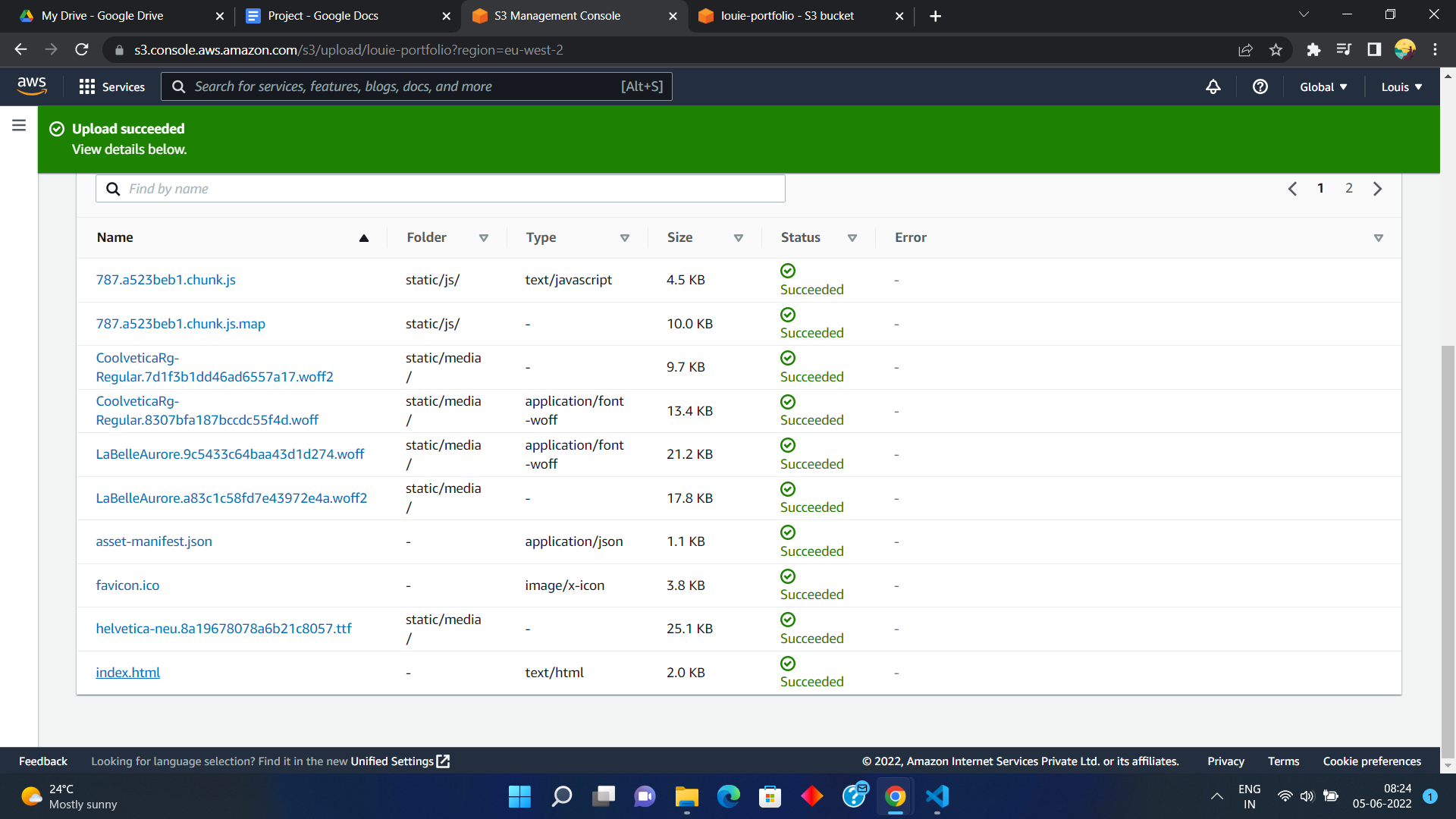The height and width of the screenshot is (819, 1456).
Task: Click the Feedback button in footer
Action: click(43, 761)
